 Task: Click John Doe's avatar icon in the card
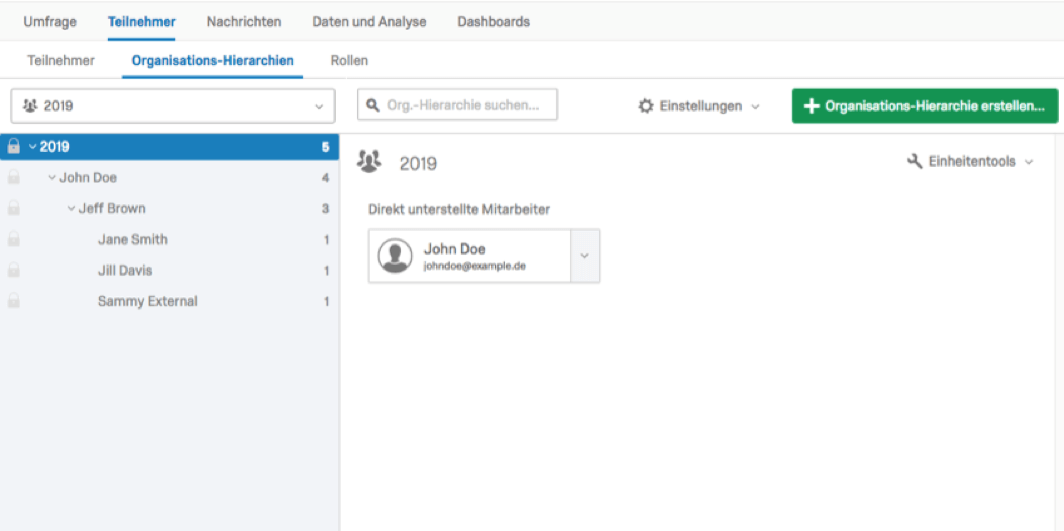[x=395, y=256]
